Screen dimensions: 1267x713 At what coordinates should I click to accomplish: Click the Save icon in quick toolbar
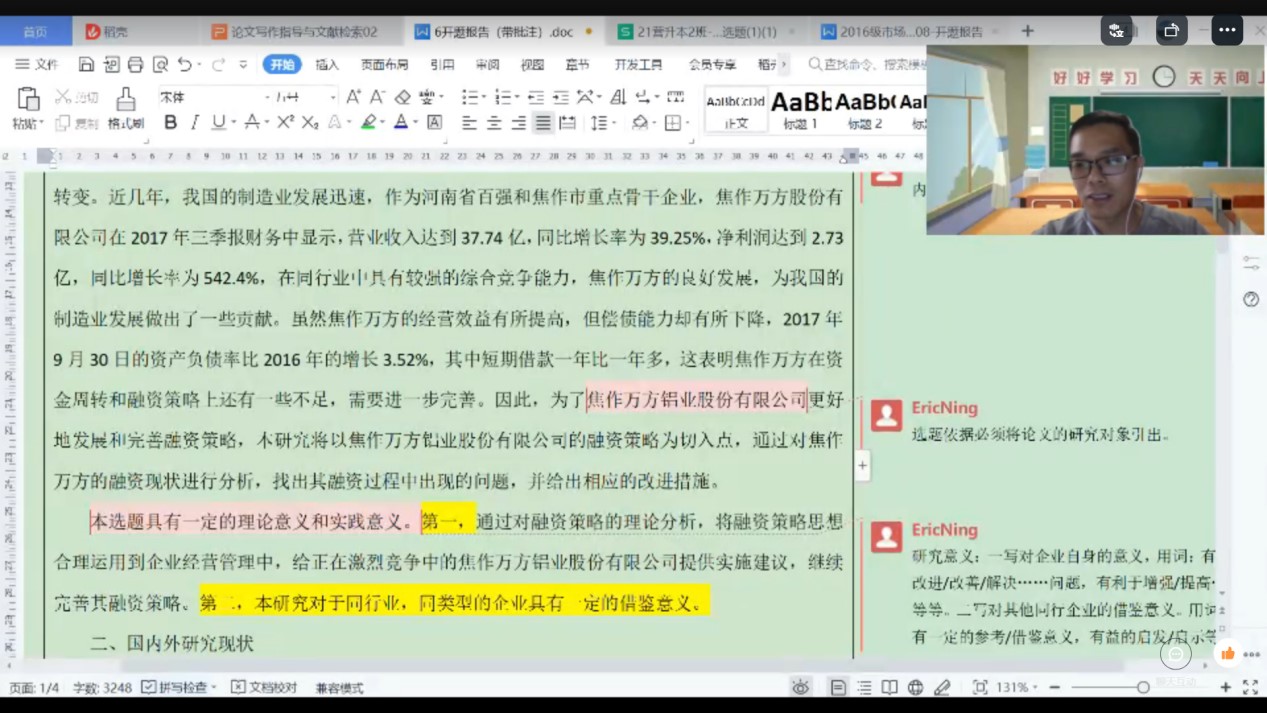click(x=87, y=65)
